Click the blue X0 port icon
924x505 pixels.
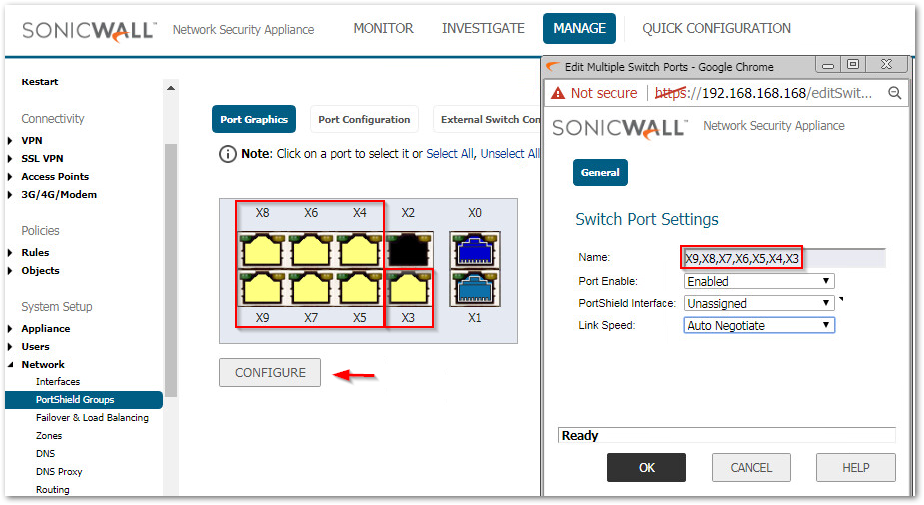(x=475, y=249)
